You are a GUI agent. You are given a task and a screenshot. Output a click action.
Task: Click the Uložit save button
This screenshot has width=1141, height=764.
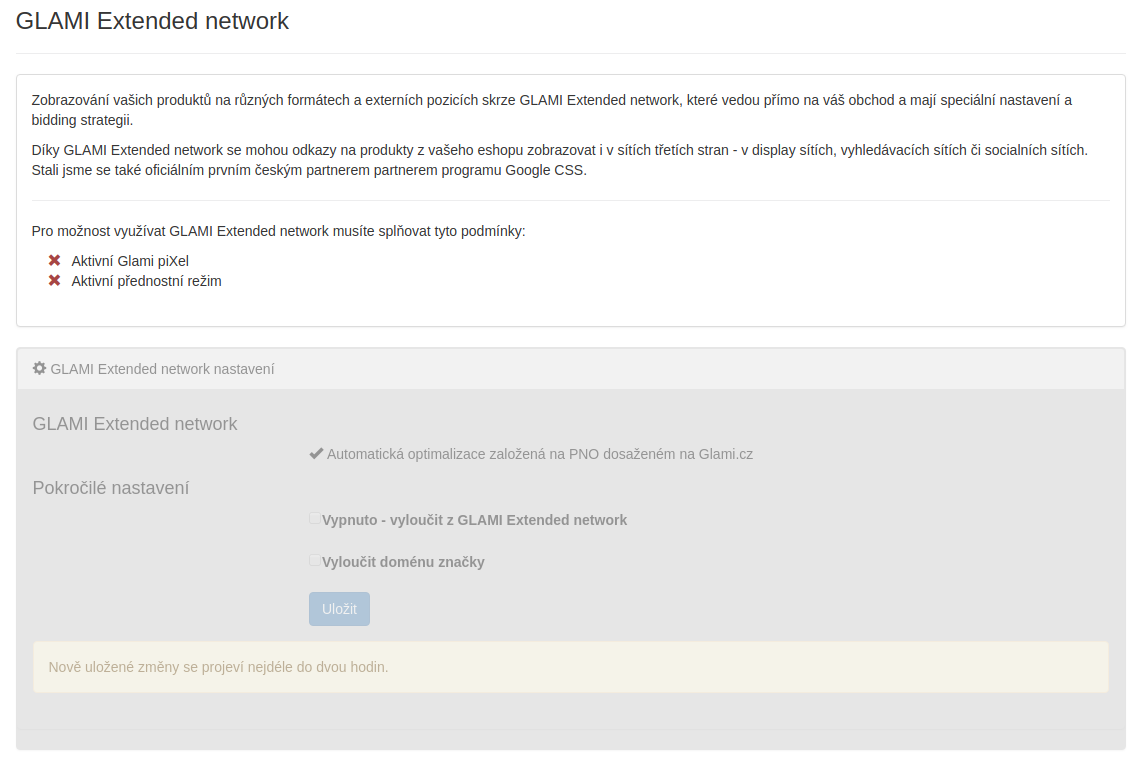tap(339, 609)
